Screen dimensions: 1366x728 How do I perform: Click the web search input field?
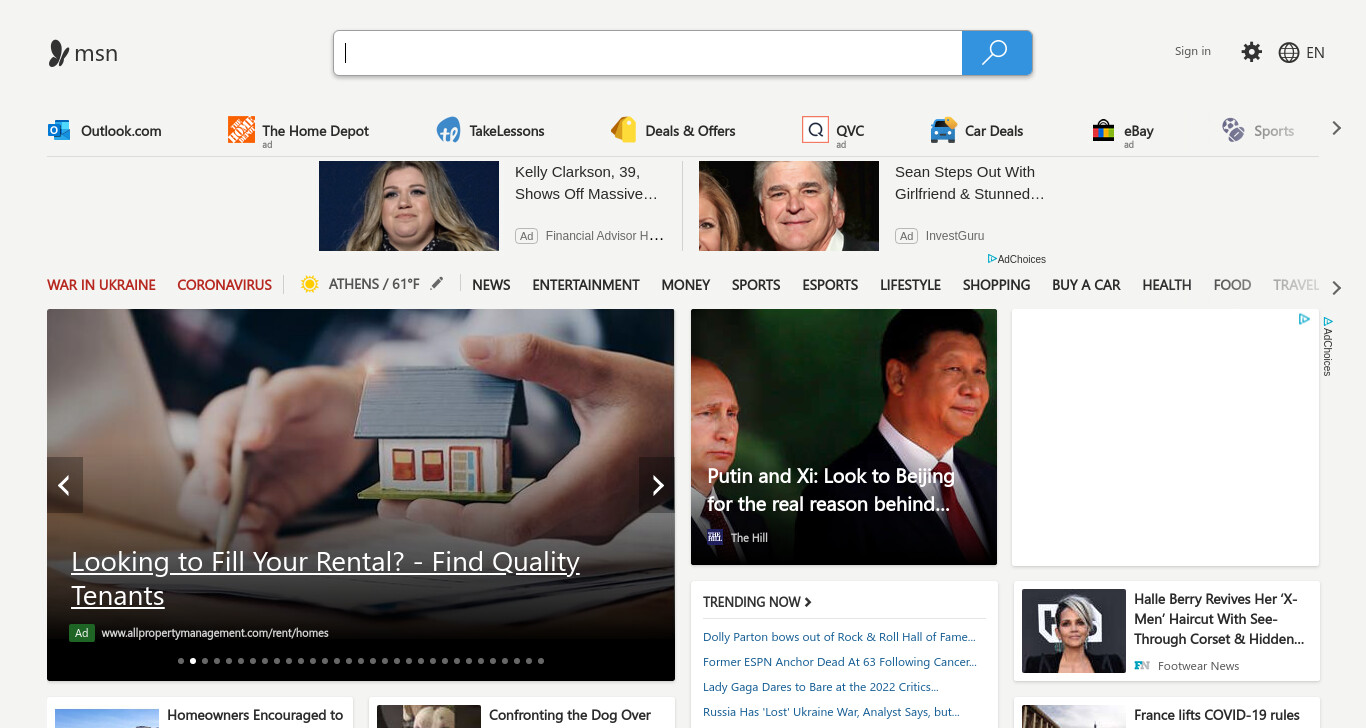[x=648, y=53]
